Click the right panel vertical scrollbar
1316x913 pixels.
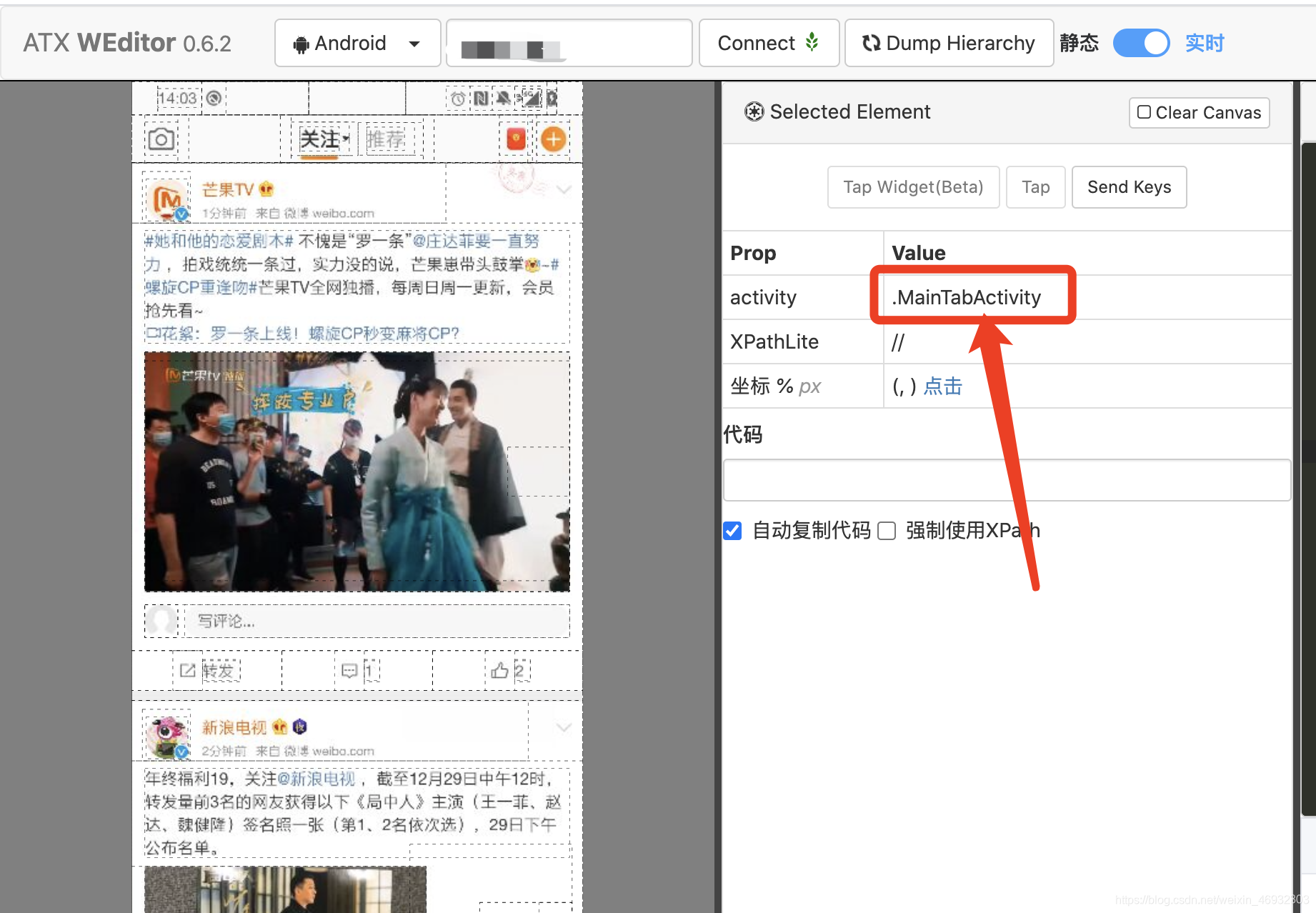[1308, 479]
